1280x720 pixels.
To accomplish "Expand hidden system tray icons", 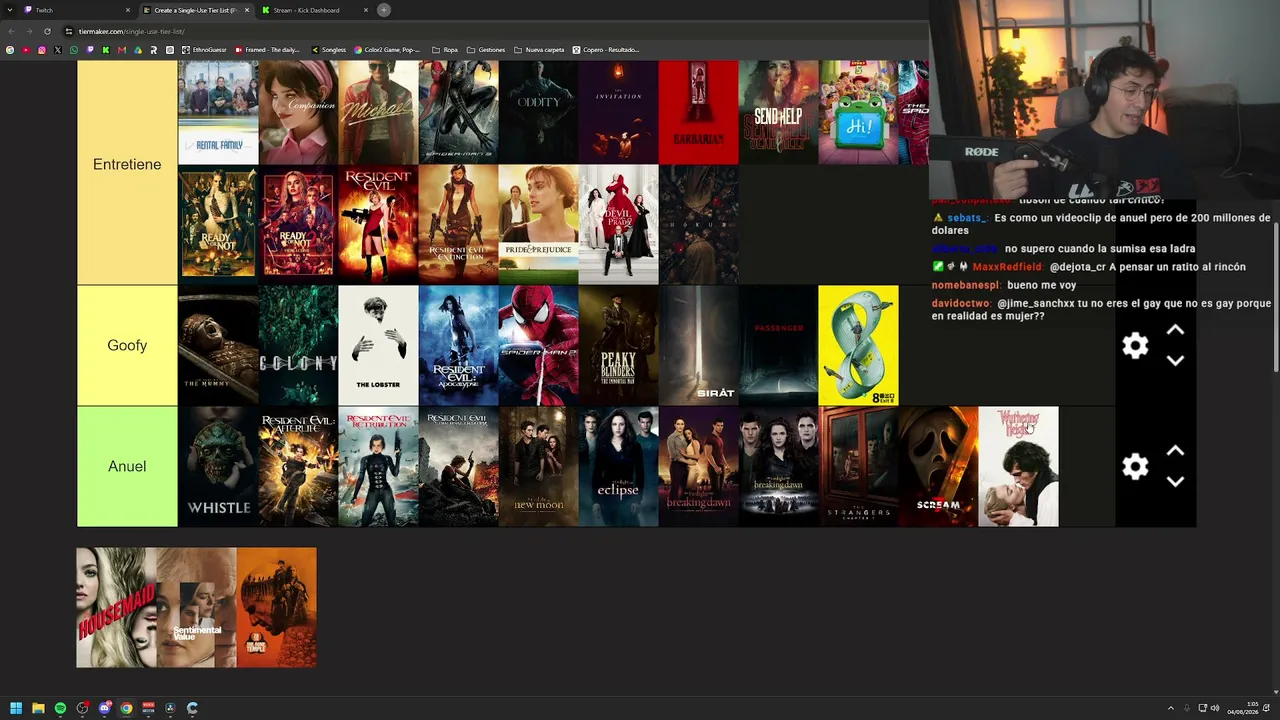I will click(1171, 708).
